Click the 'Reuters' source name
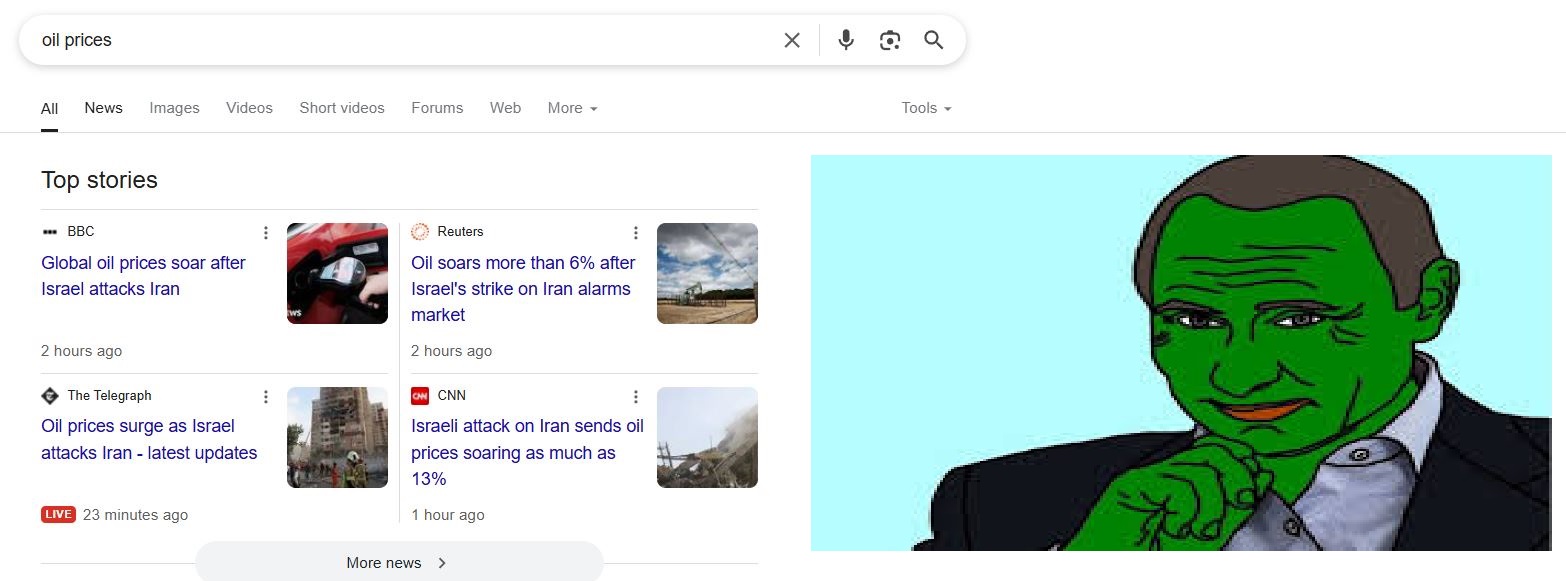 460,232
